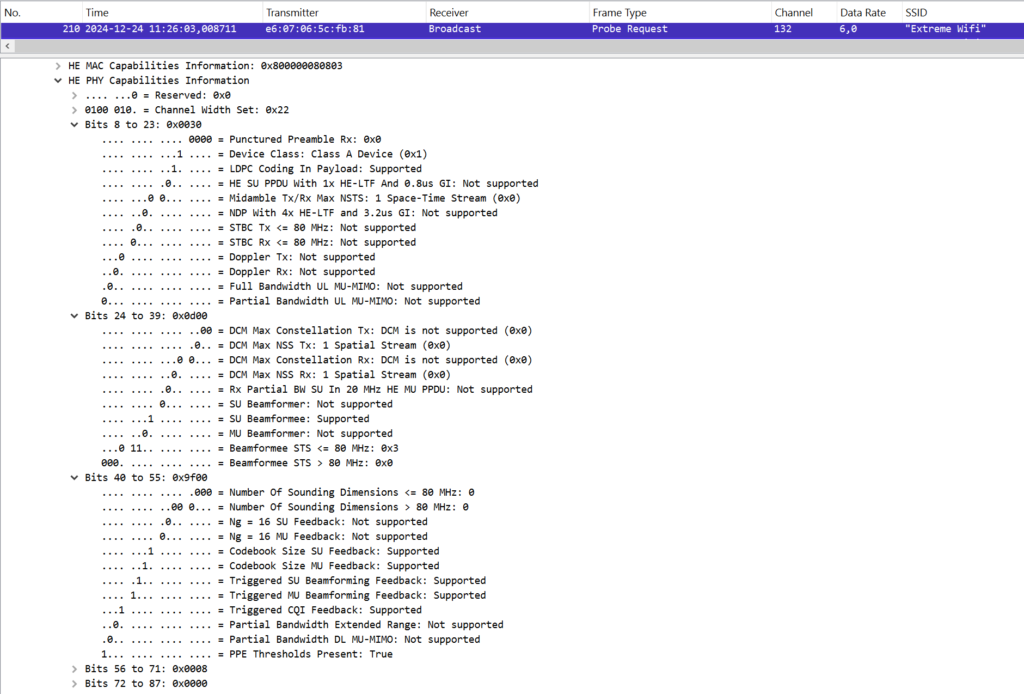1024x694 pixels.
Task: Select Codebook Size SU Feedback row
Action: pyautogui.click(x=270, y=551)
